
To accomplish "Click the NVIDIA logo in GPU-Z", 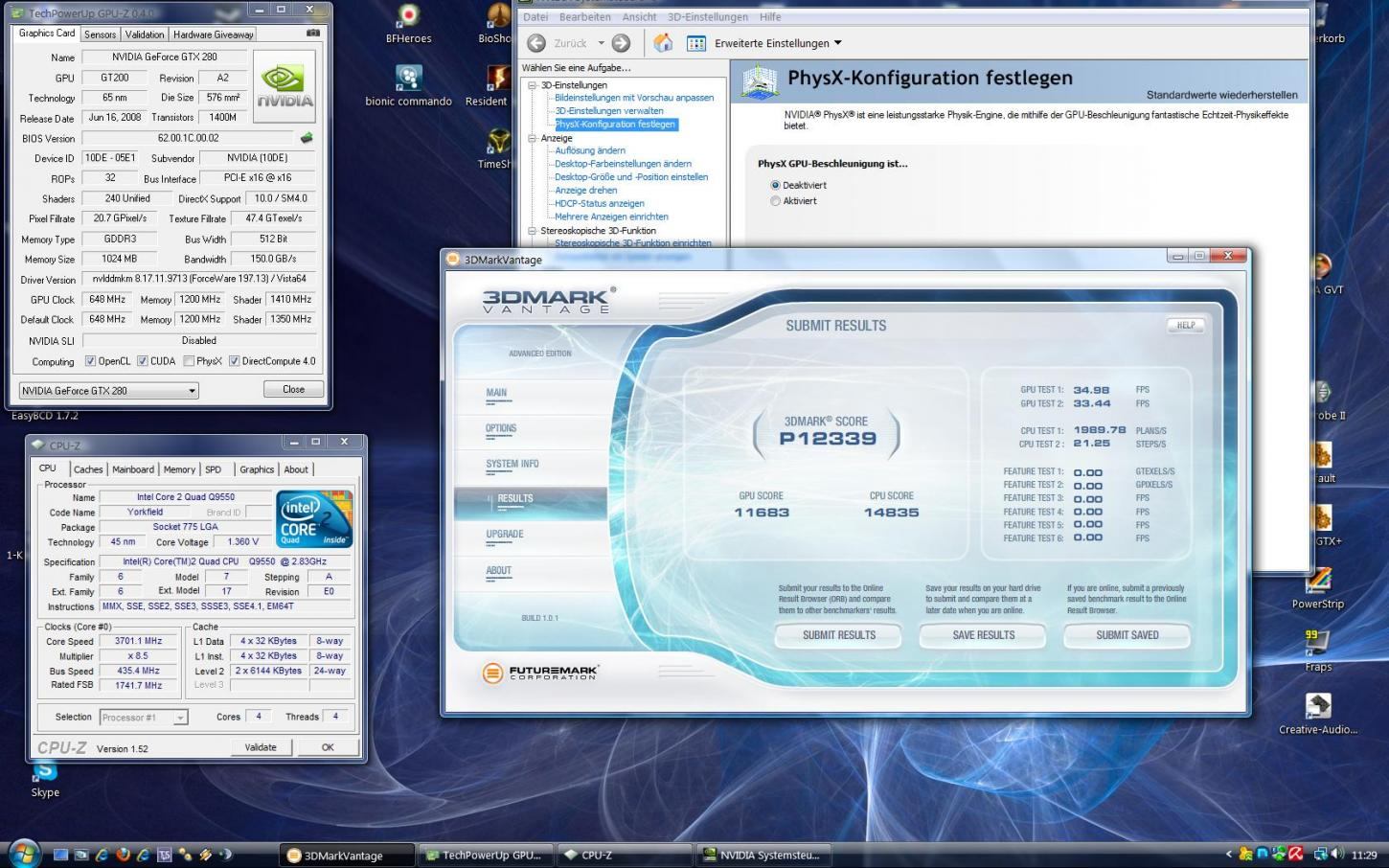I will tap(285, 86).
